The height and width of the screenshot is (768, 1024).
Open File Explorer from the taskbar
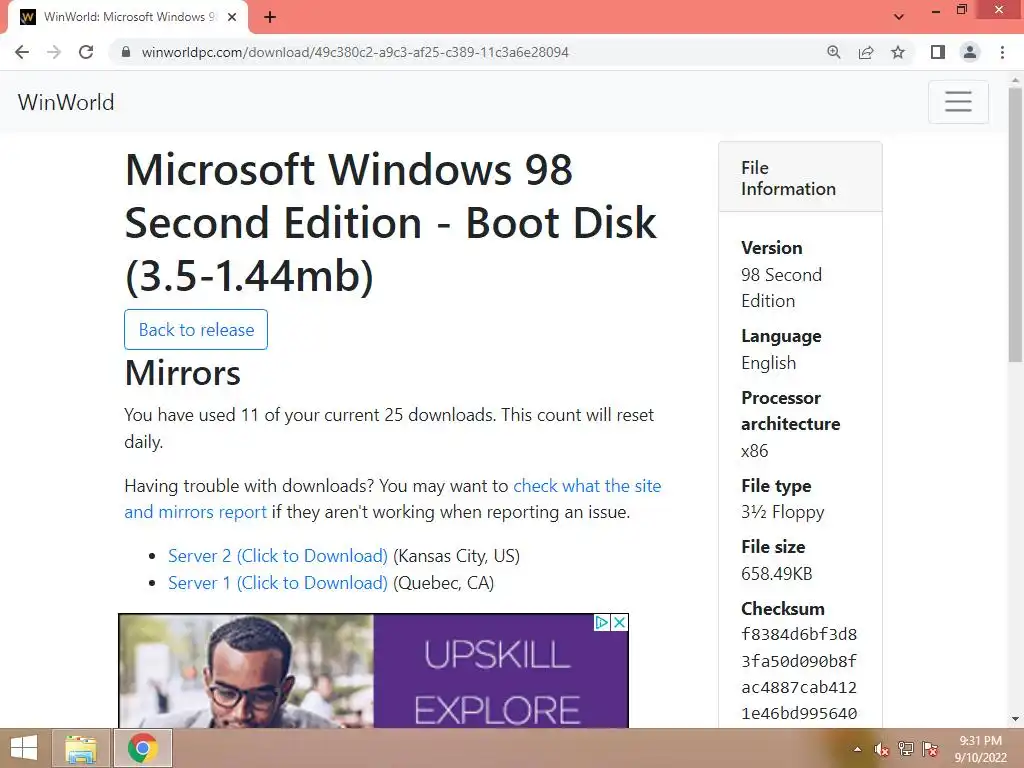coord(81,748)
